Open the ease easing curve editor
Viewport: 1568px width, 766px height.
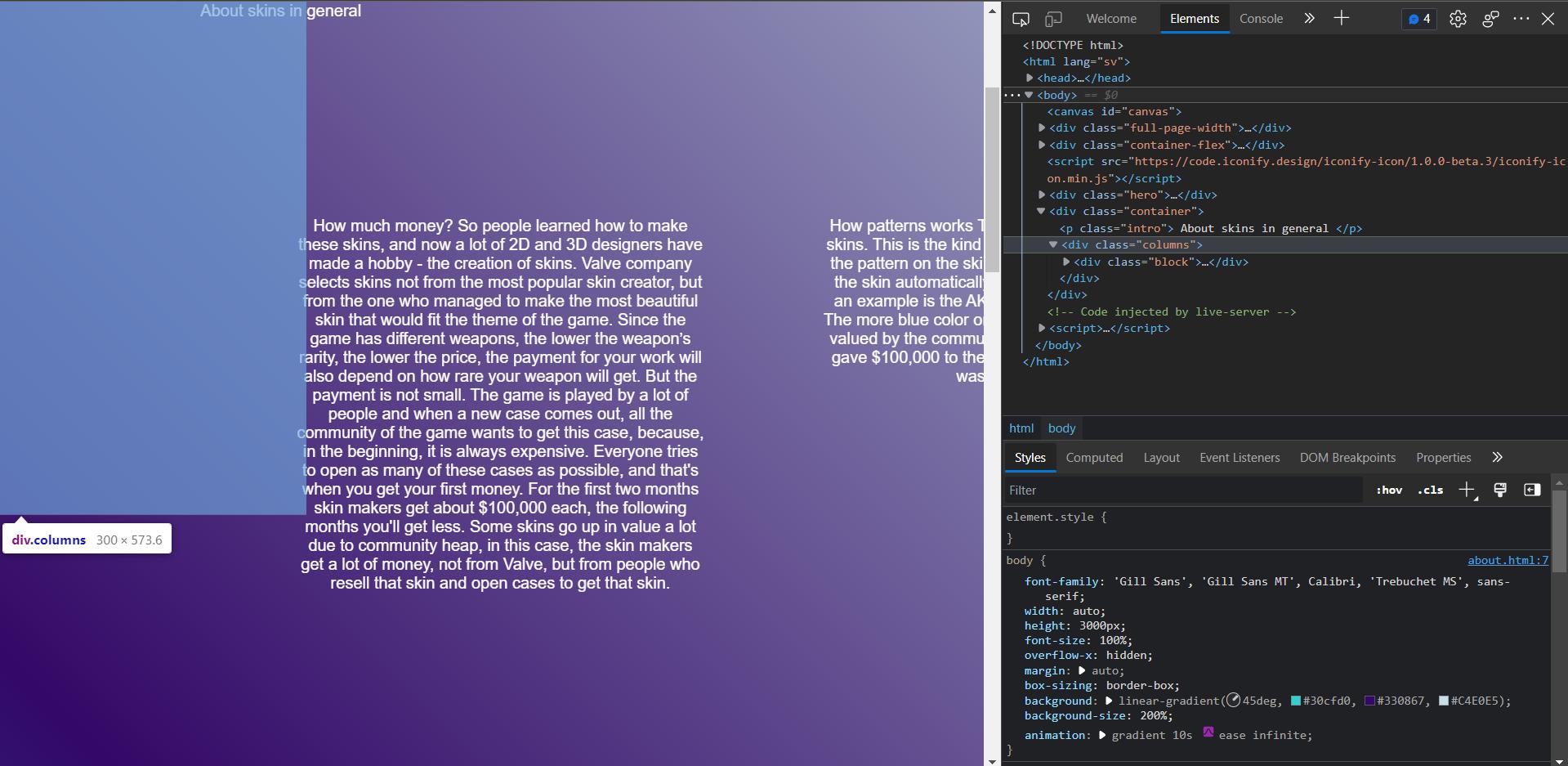[1208, 732]
